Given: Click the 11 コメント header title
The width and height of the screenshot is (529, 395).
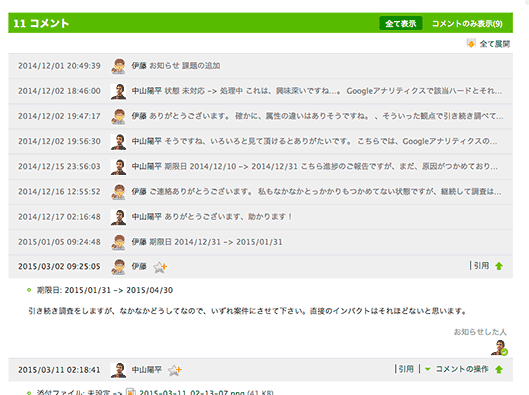Looking at the screenshot, I should tap(41, 23).
